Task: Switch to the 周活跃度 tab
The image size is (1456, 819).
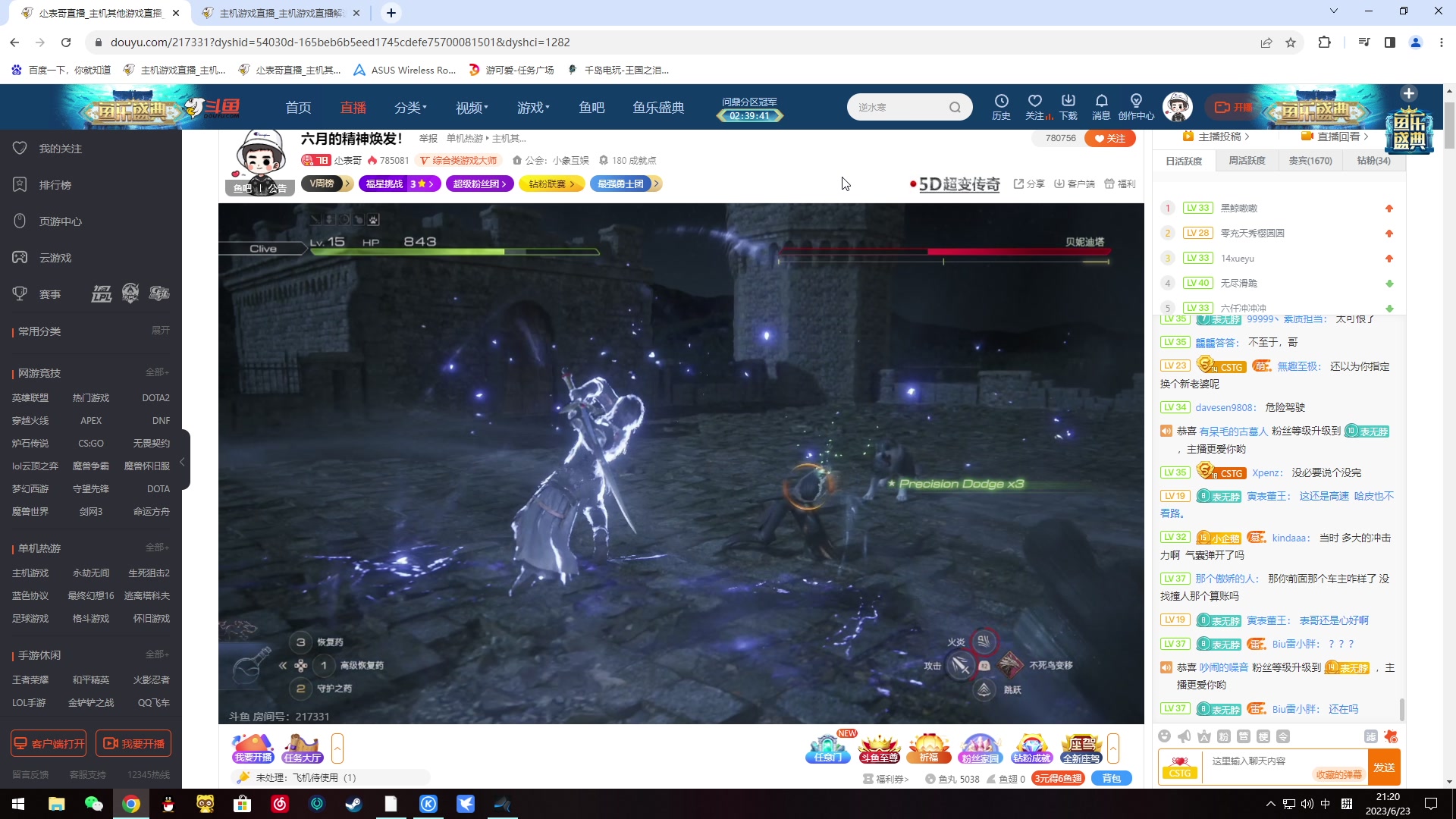Action: tap(1247, 161)
